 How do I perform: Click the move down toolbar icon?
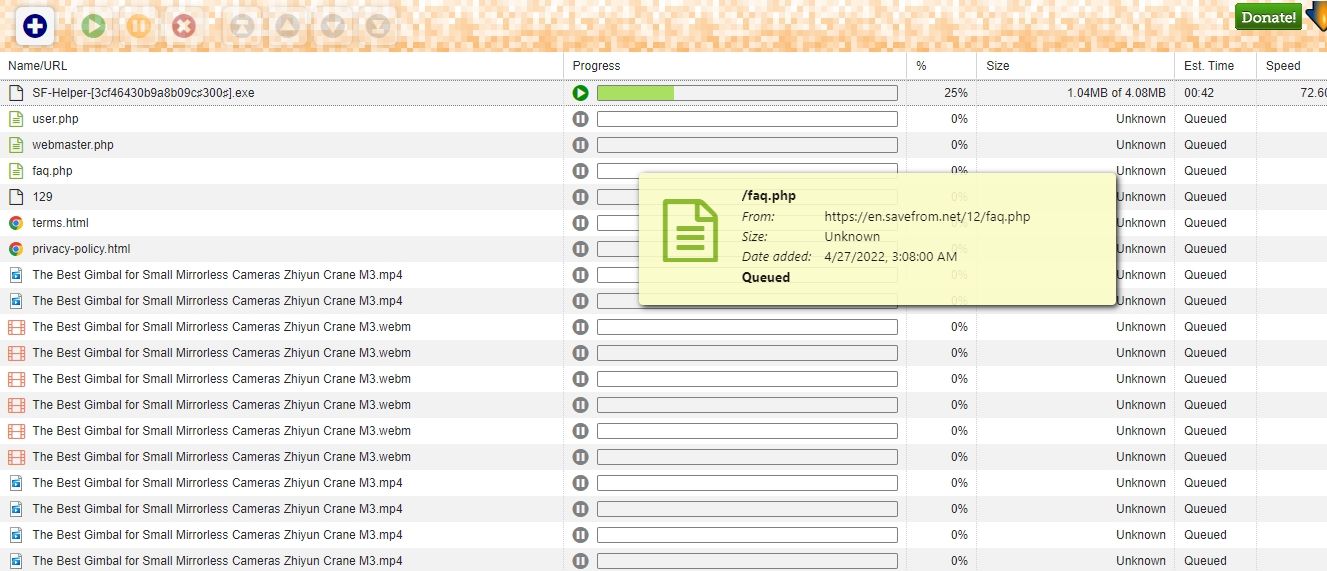[333, 26]
